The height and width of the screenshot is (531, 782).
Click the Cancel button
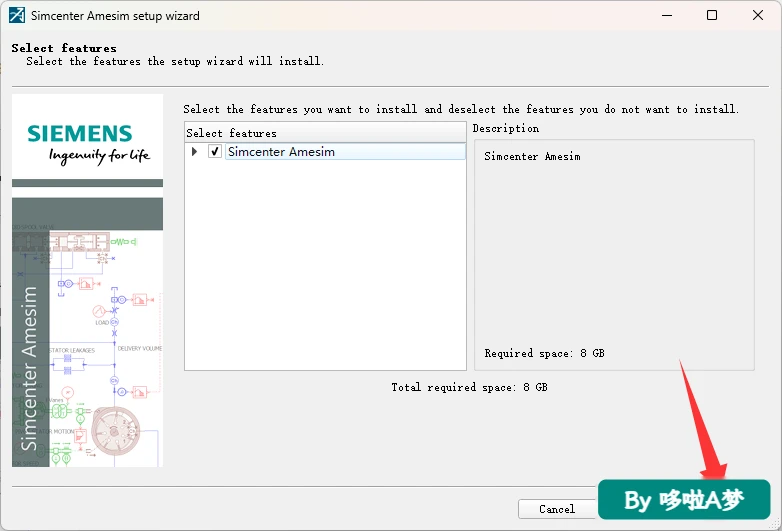coord(557,509)
